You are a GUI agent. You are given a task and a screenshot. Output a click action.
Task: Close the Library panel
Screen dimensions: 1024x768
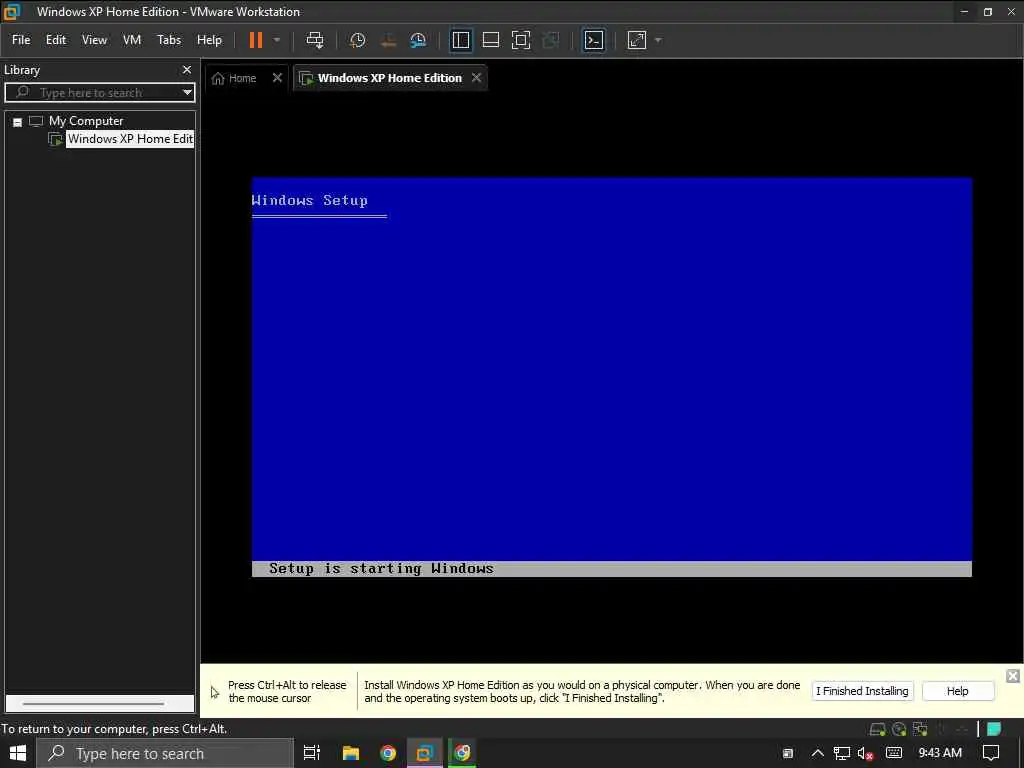tap(187, 69)
